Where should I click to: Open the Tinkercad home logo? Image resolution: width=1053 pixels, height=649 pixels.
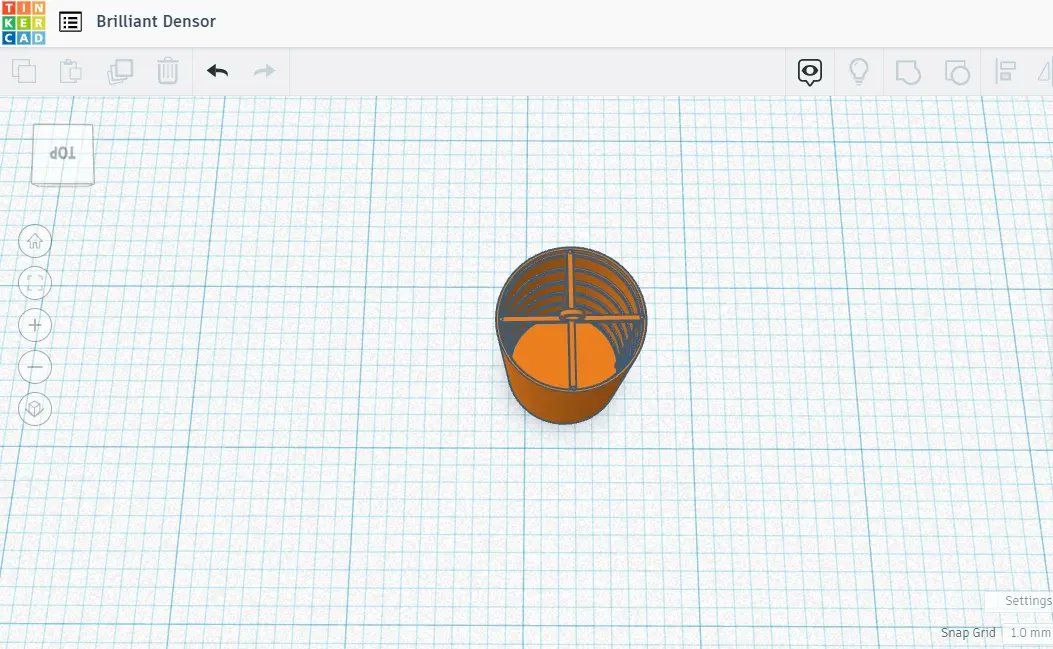tap(24, 22)
